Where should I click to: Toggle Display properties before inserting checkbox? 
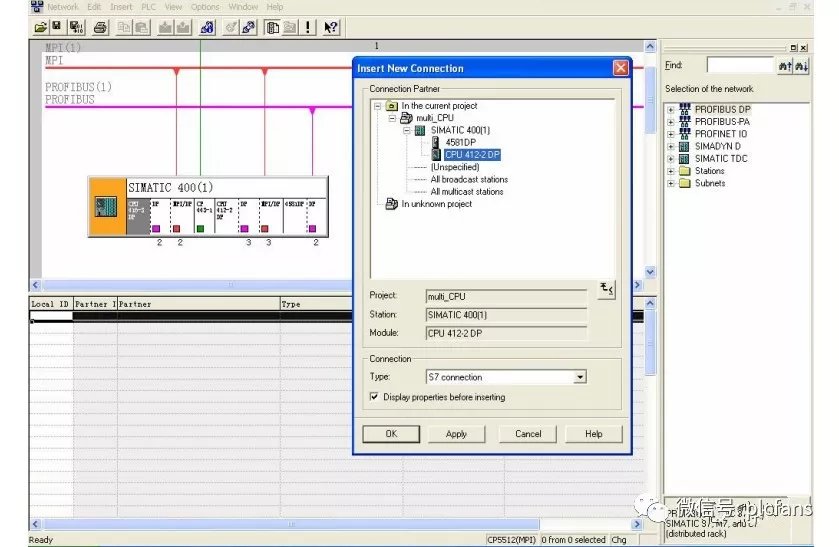tap(374, 397)
